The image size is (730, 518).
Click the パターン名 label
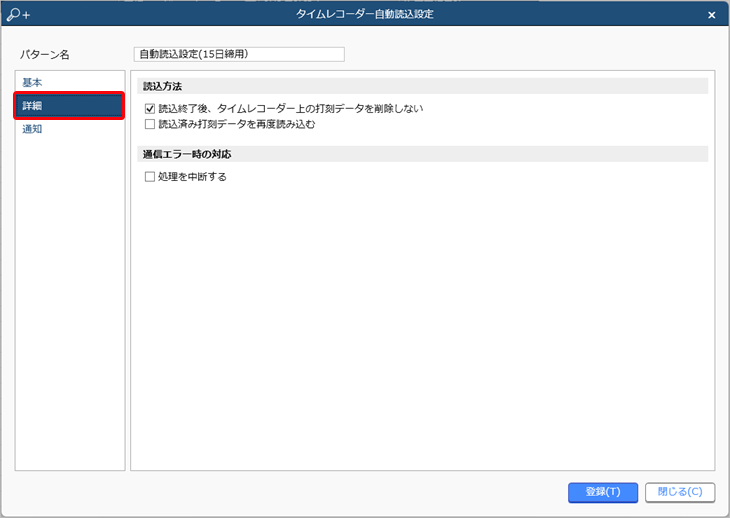pos(45,55)
